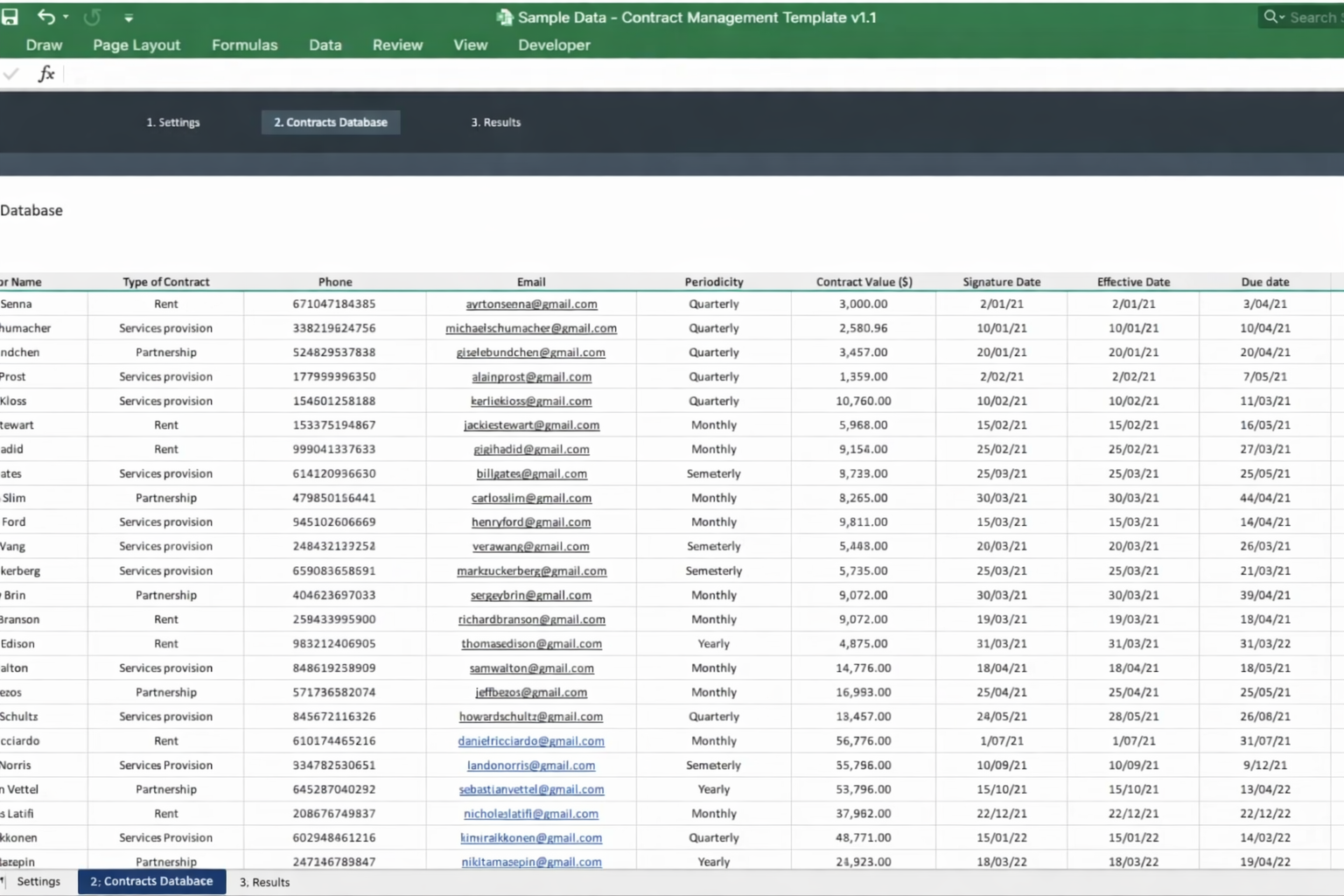The width and height of the screenshot is (1344, 896).
Task: Select due date cell 31/03/22
Action: [x=1265, y=643]
